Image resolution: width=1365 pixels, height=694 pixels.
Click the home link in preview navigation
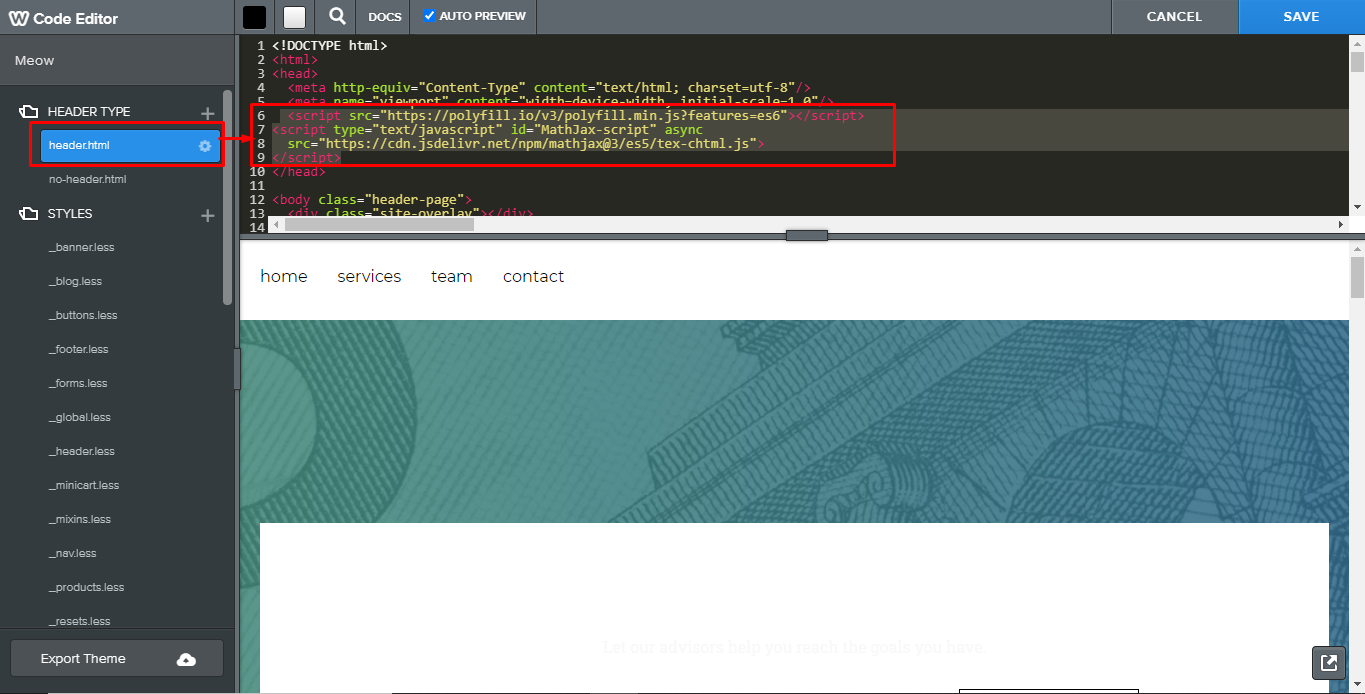coord(284,277)
